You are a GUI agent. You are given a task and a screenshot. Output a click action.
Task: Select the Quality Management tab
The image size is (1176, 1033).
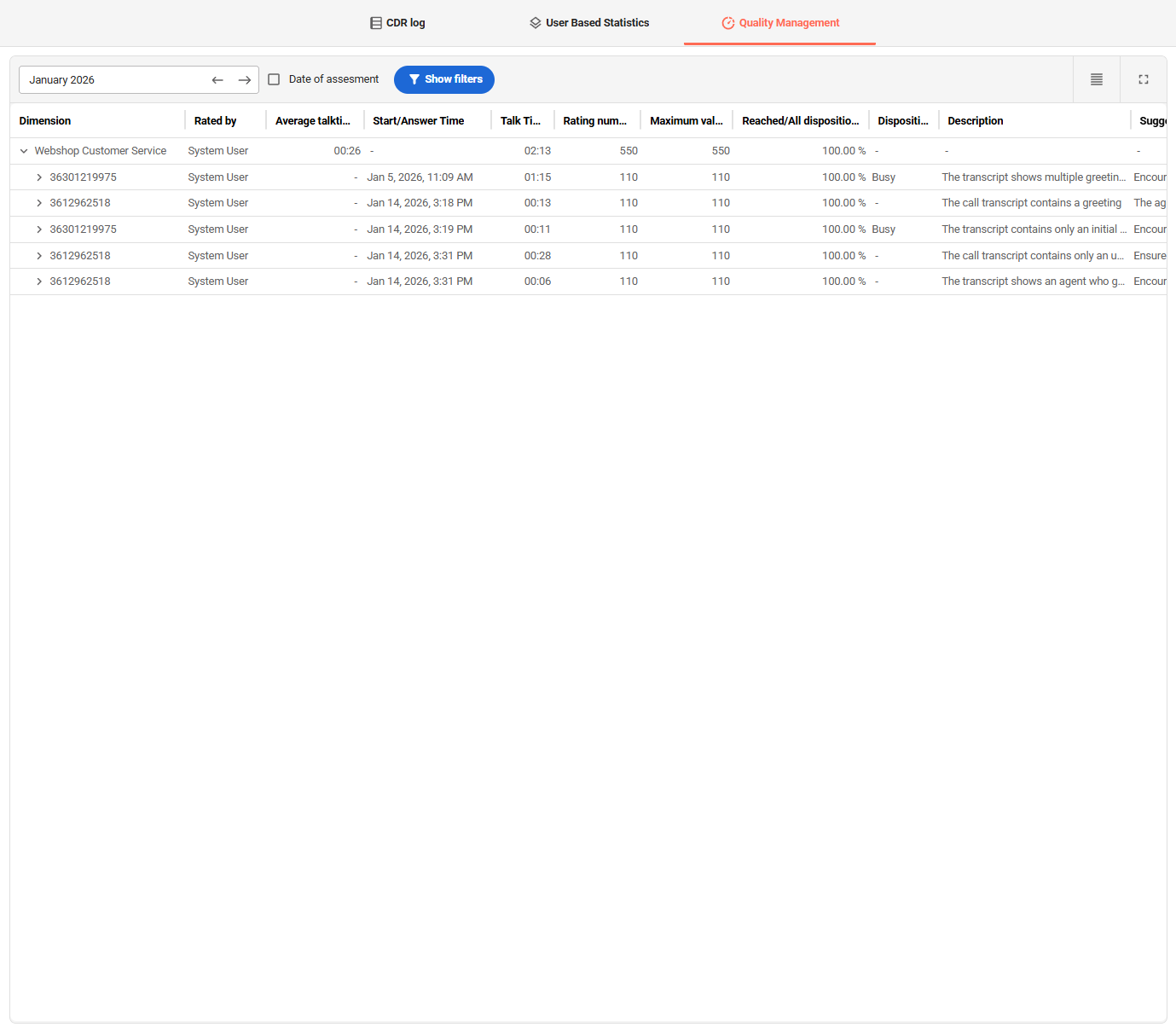click(779, 23)
